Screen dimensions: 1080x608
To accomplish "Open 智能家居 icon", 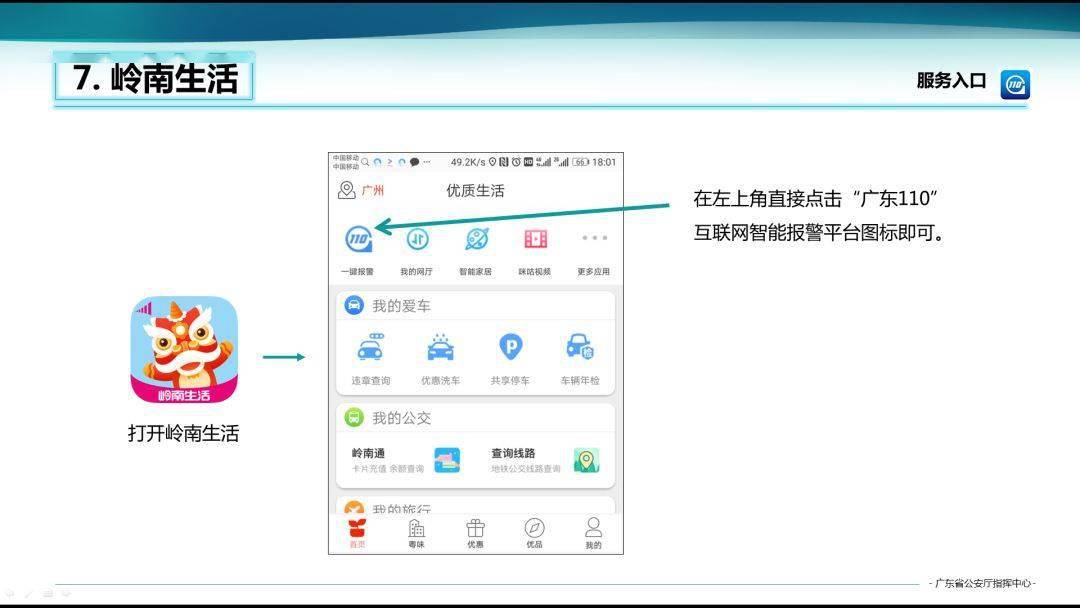I will pyautogui.click(x=477, y=239).
